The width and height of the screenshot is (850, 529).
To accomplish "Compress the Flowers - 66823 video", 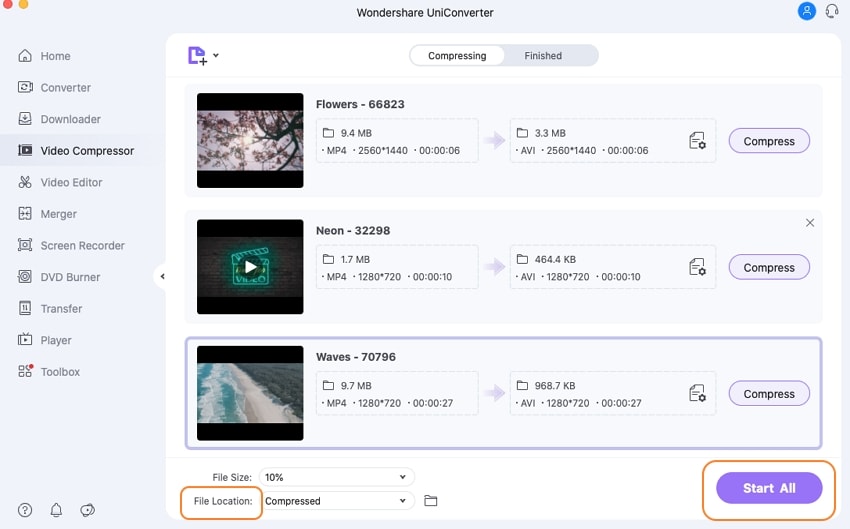I will click(769, 141).
